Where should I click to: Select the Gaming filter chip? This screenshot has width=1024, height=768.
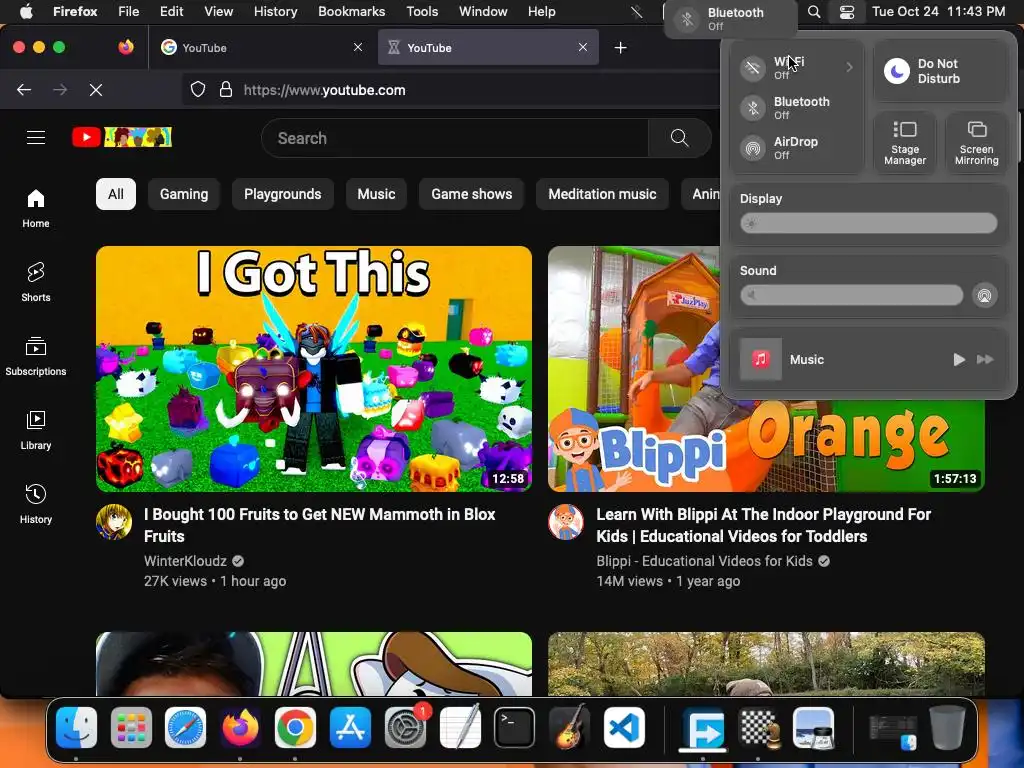pos(184,194)
